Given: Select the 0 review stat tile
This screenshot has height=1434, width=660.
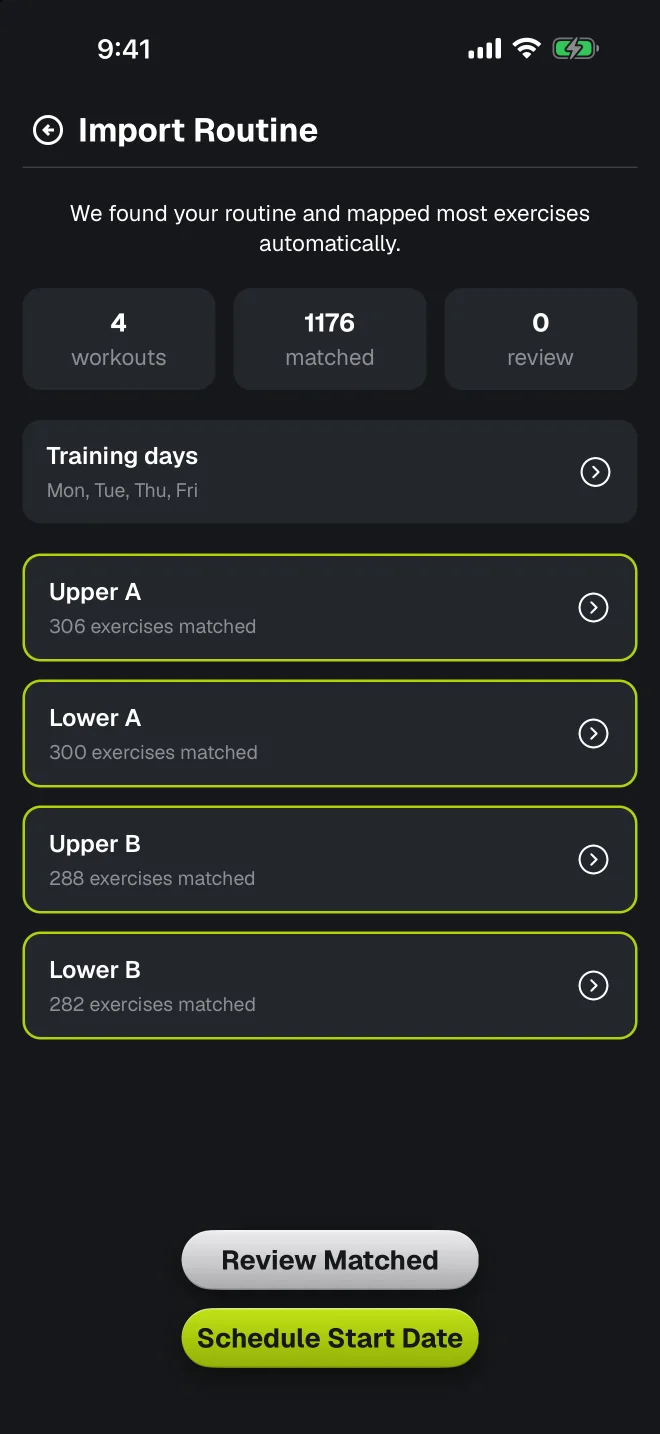Looking at the screenshot, I should [541, 339].
